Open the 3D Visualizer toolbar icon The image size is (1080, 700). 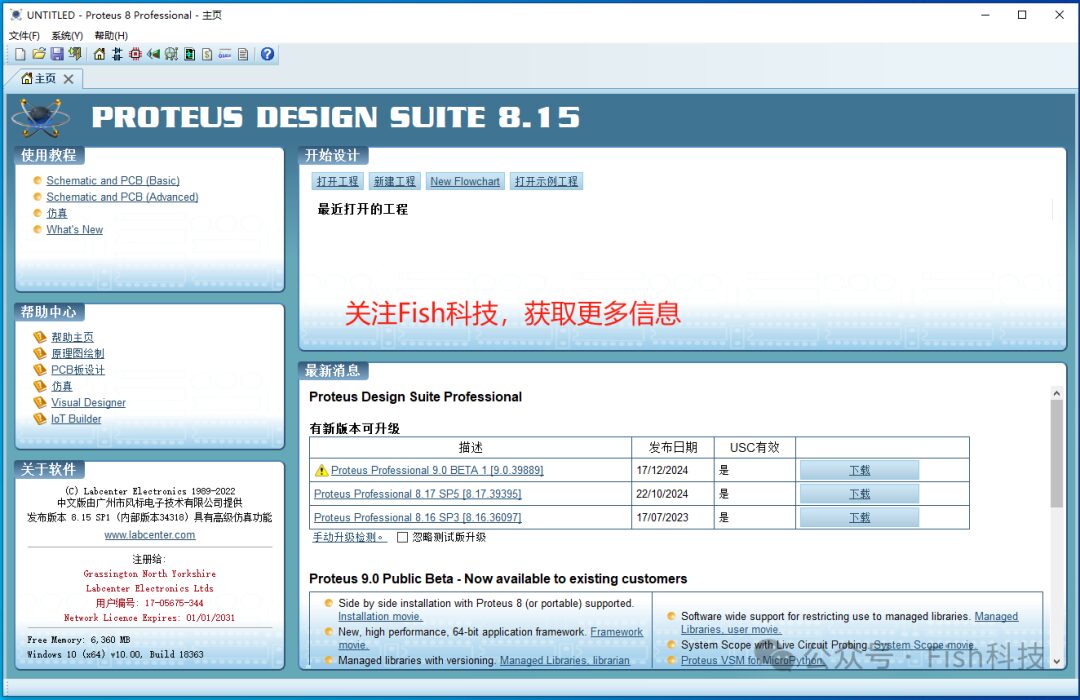tap(153, 54)
